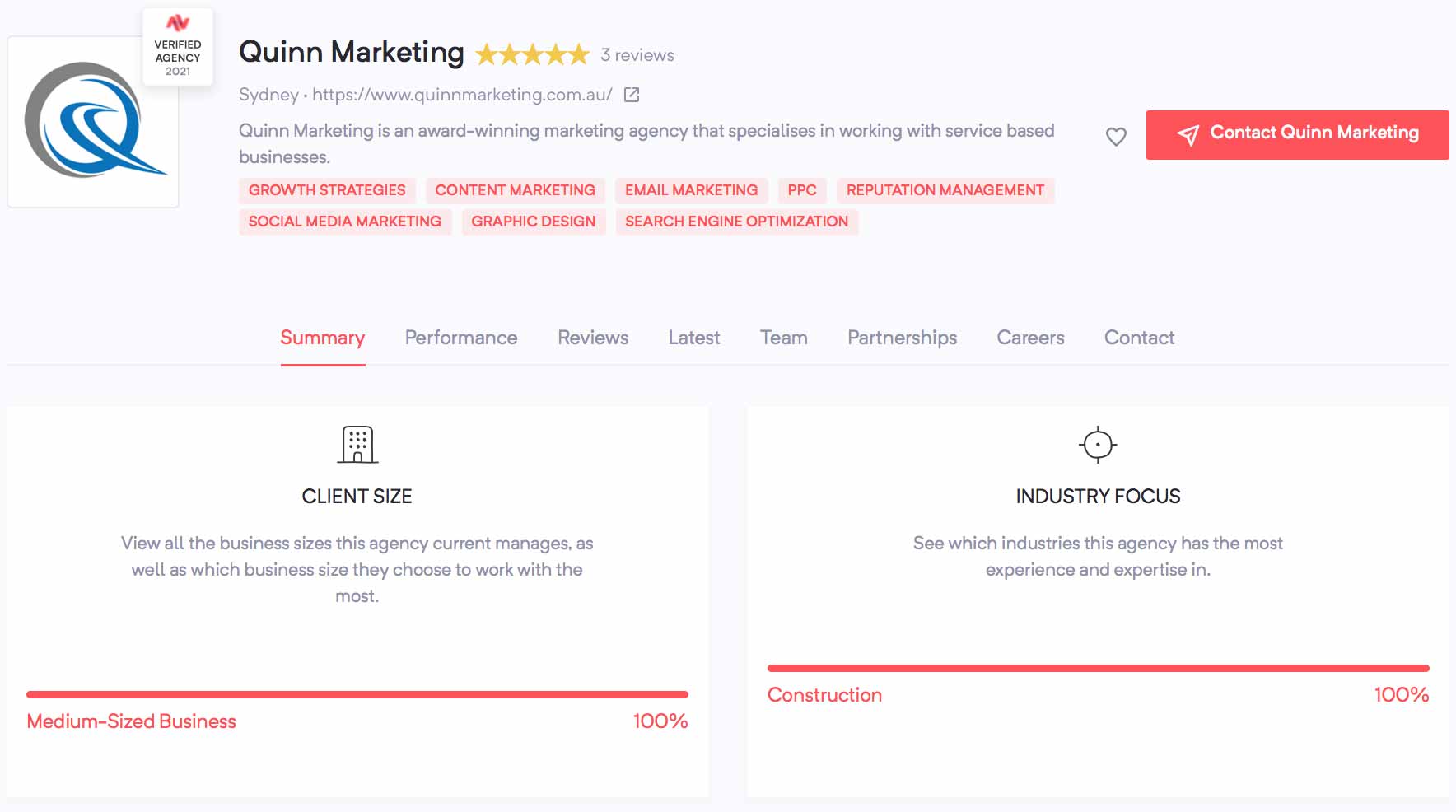
Task: Contact Quinn Marketing button
Action: click(x=1297, y=135)
